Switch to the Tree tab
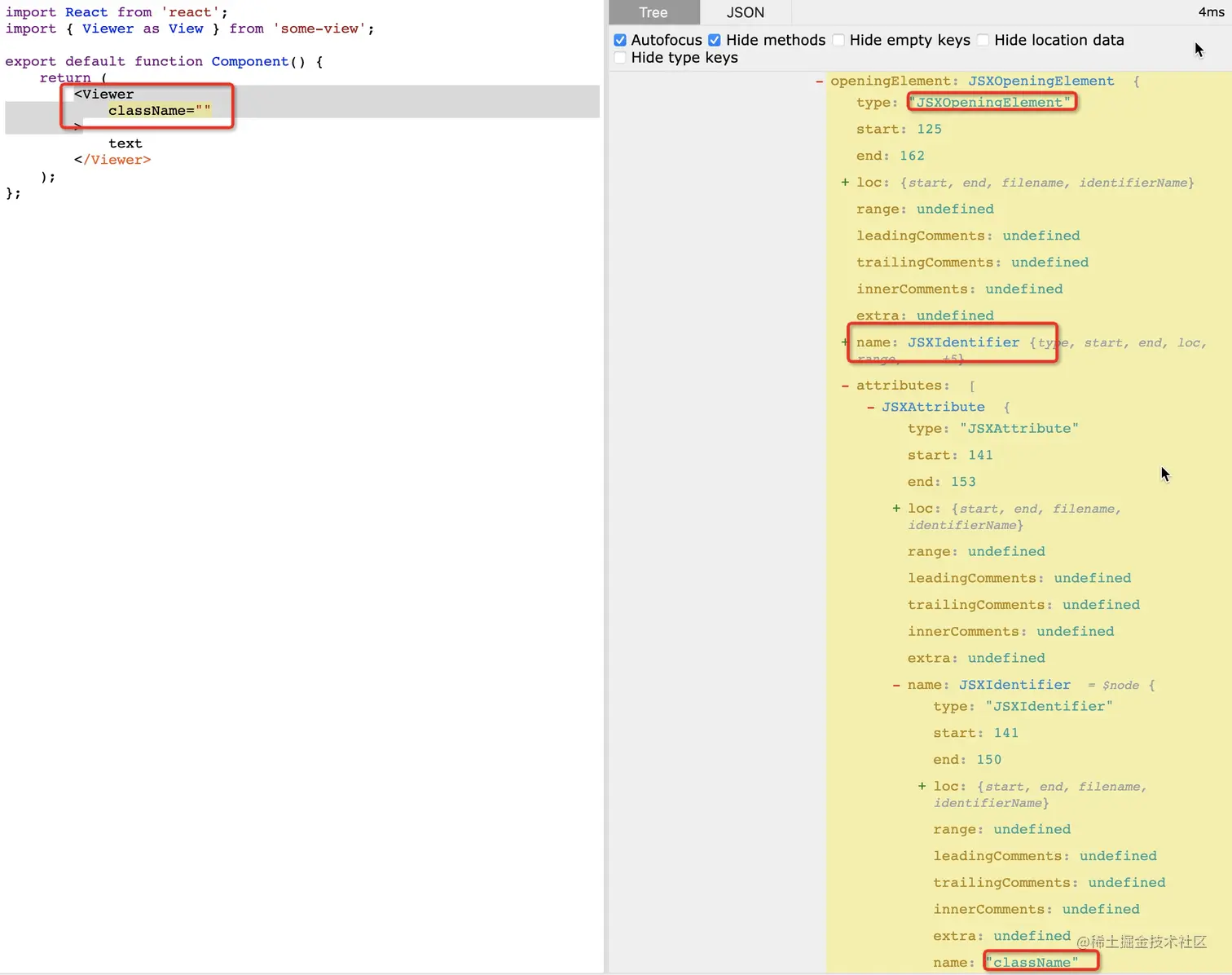1232x975 pixels. (653, 12)
